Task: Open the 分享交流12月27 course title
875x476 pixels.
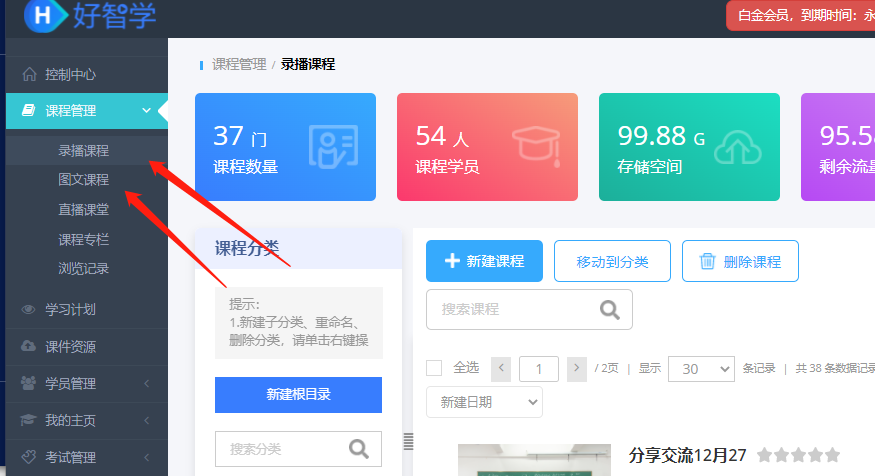Action: [x=687, y=455]
